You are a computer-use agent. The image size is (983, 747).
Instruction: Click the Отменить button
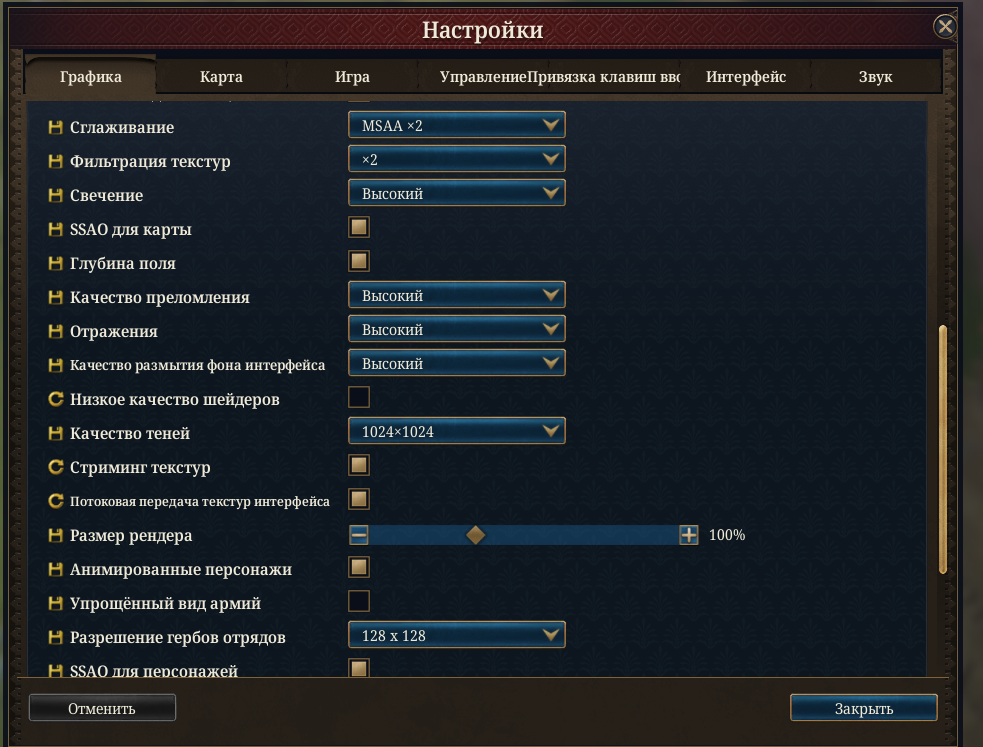tap(102, 708)
